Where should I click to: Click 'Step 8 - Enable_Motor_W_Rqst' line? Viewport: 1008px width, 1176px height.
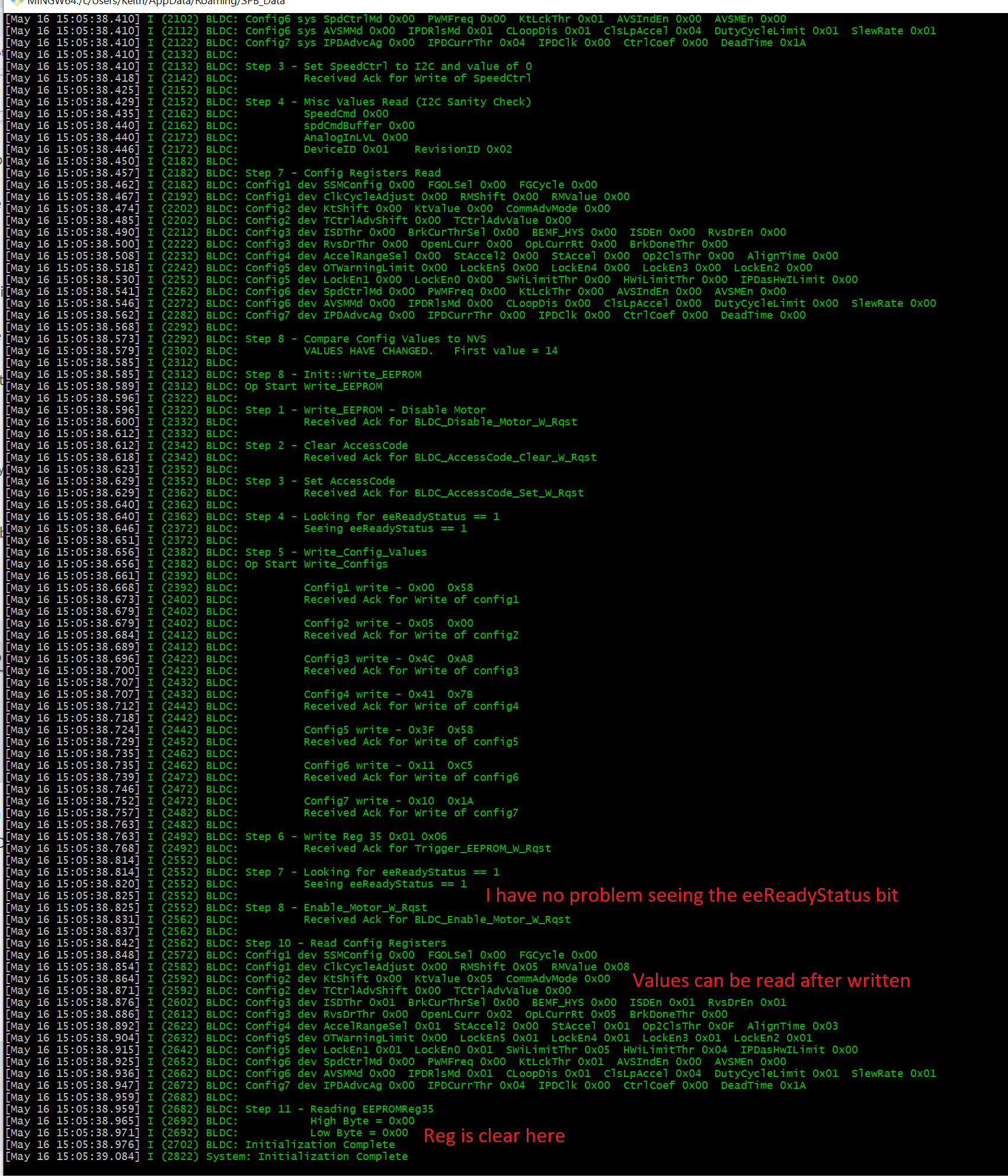click(x=336, y=908)
